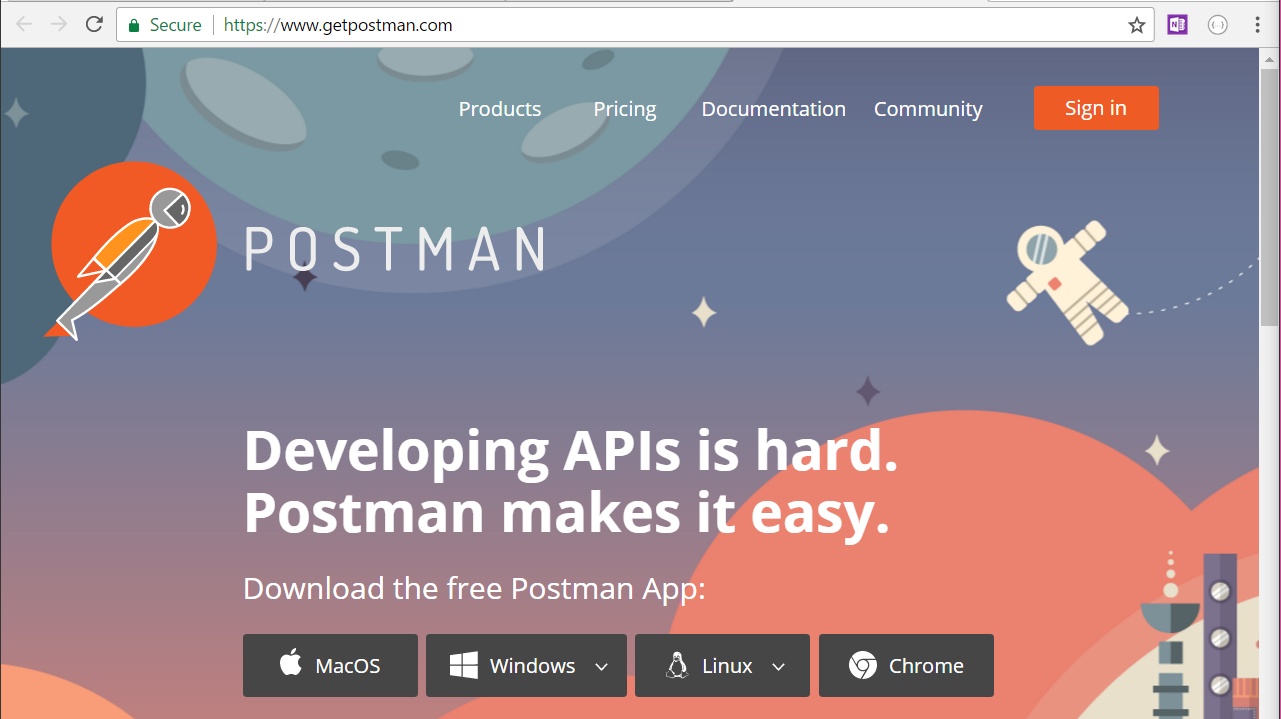Bookmark this page with the star icon

1137,26
